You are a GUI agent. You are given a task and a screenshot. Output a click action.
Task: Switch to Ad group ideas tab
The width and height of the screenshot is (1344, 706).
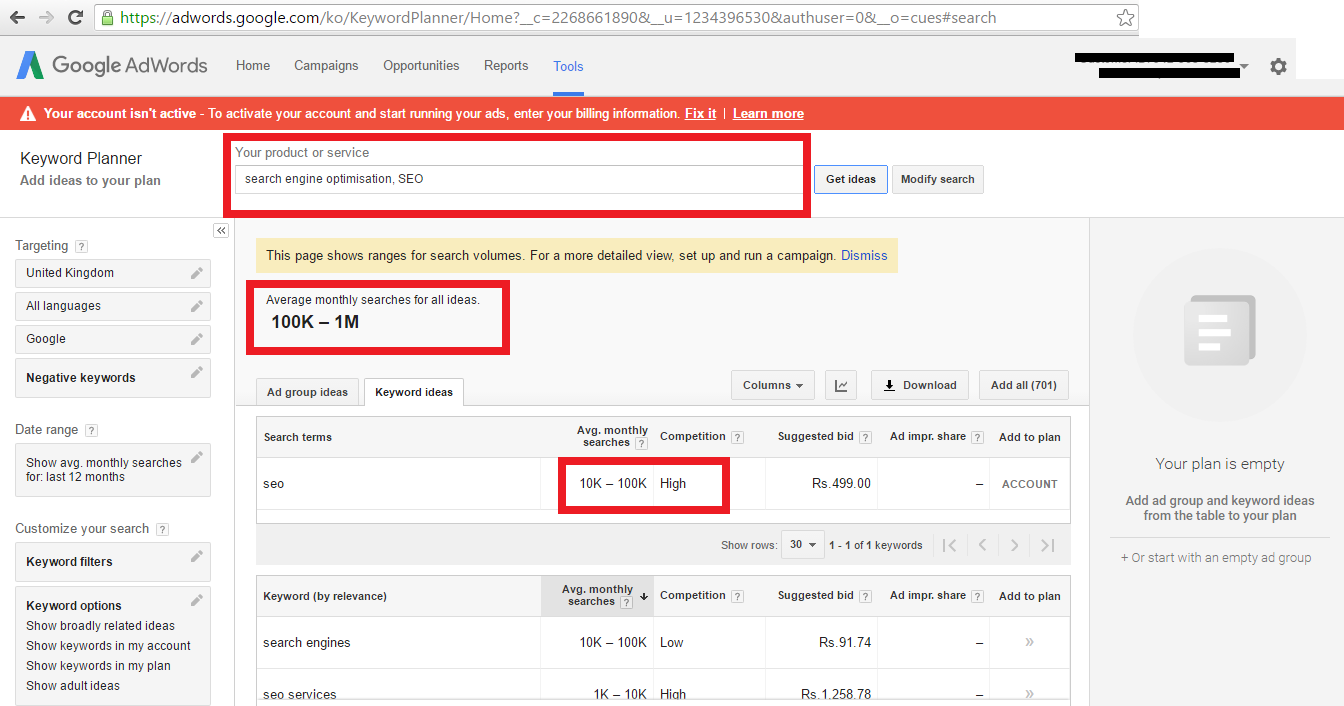point(308,392)
